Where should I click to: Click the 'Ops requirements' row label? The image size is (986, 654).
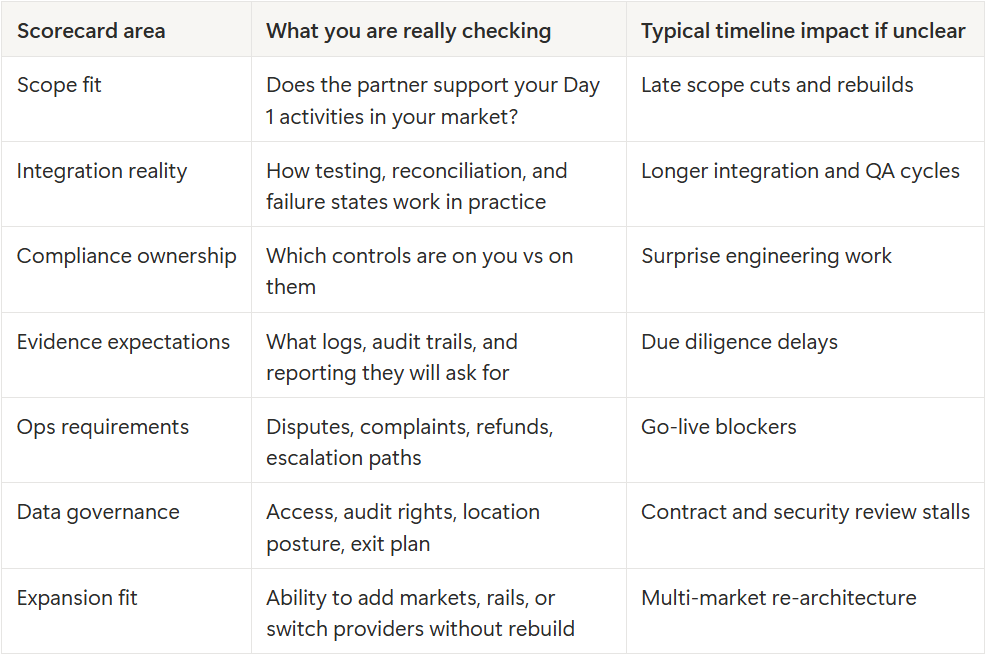tap(103, 427)
